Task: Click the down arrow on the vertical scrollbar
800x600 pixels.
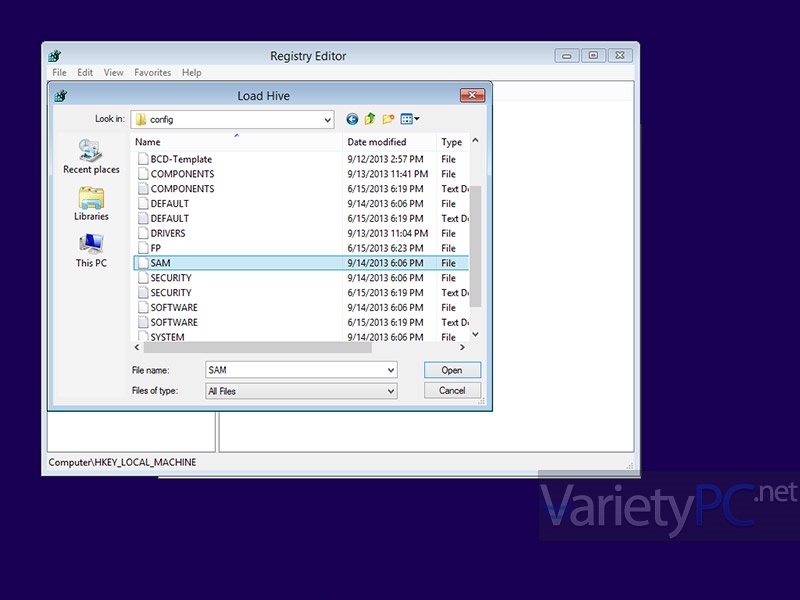Action: click(475, 336)
